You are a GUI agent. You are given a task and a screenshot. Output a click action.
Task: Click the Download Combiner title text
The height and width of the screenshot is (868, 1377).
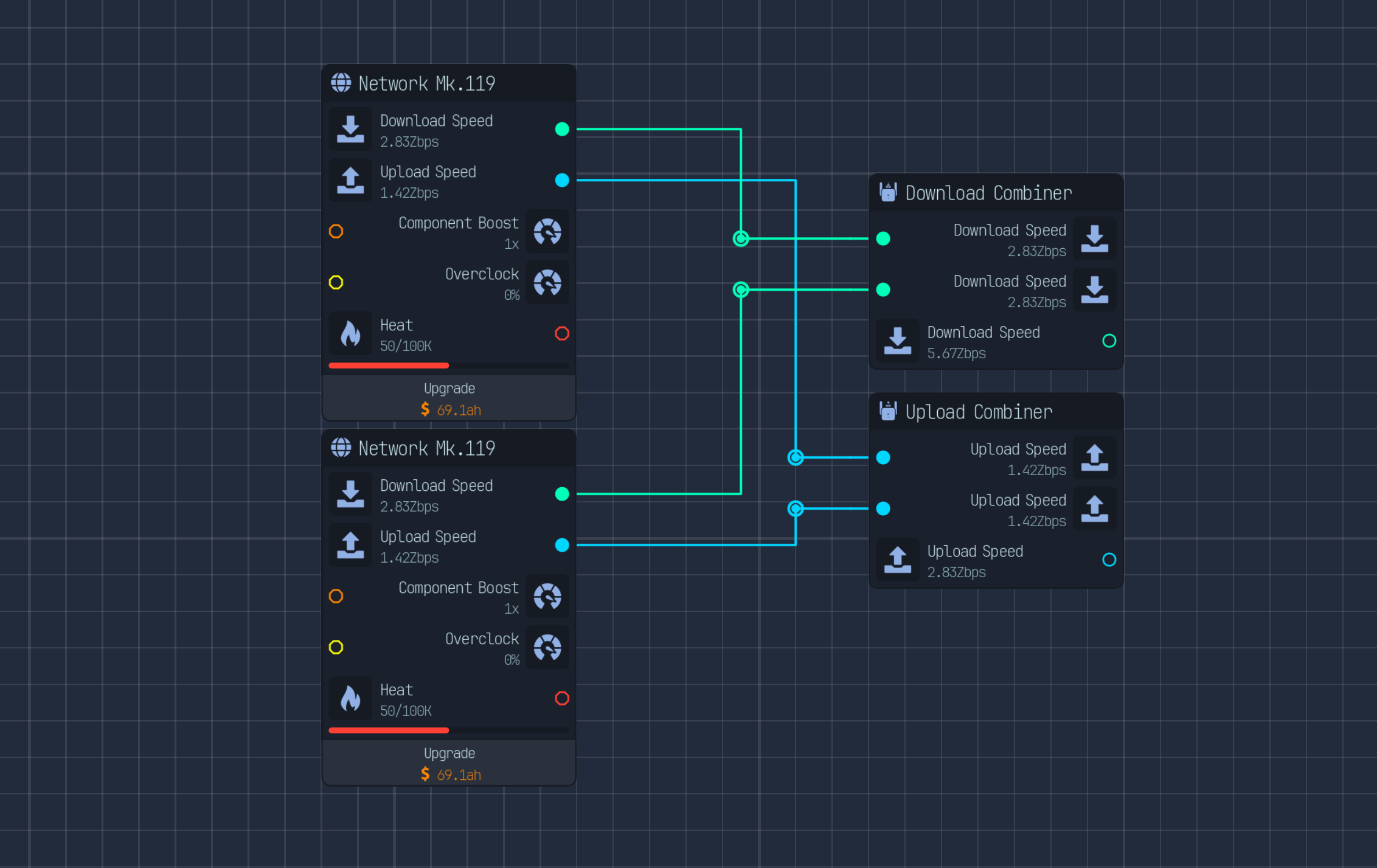click(x=988, y=193)
